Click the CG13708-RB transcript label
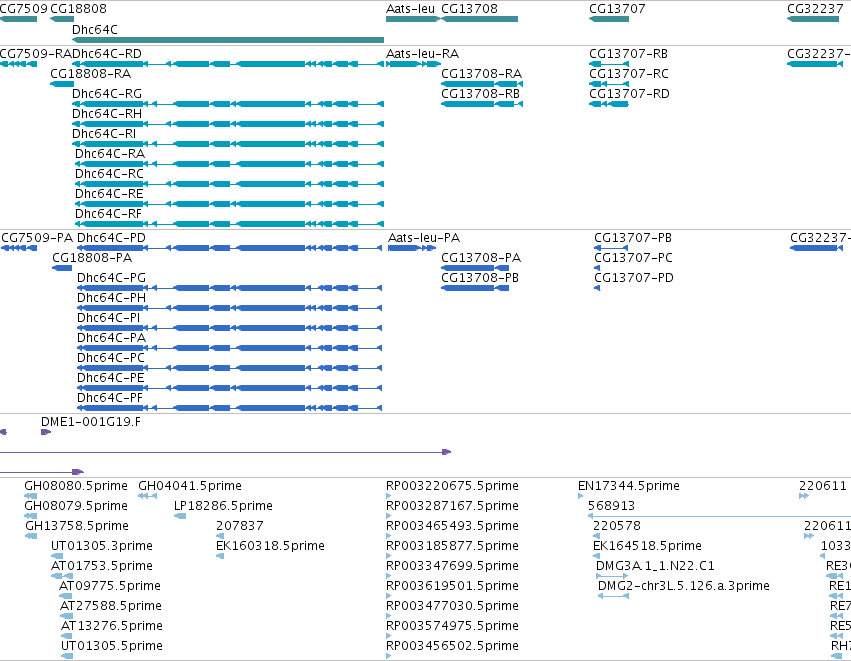The image size is (851, 661). pos(480,94)
